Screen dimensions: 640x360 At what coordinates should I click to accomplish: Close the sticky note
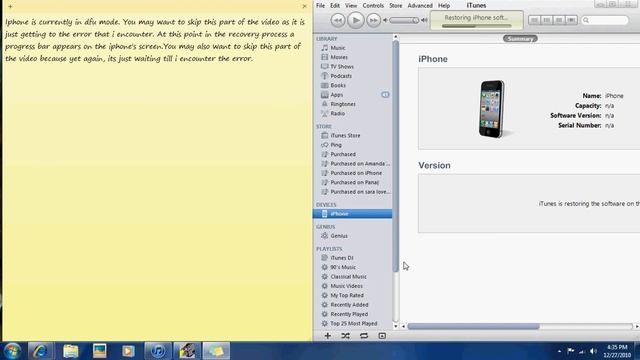tap(304, 6)
